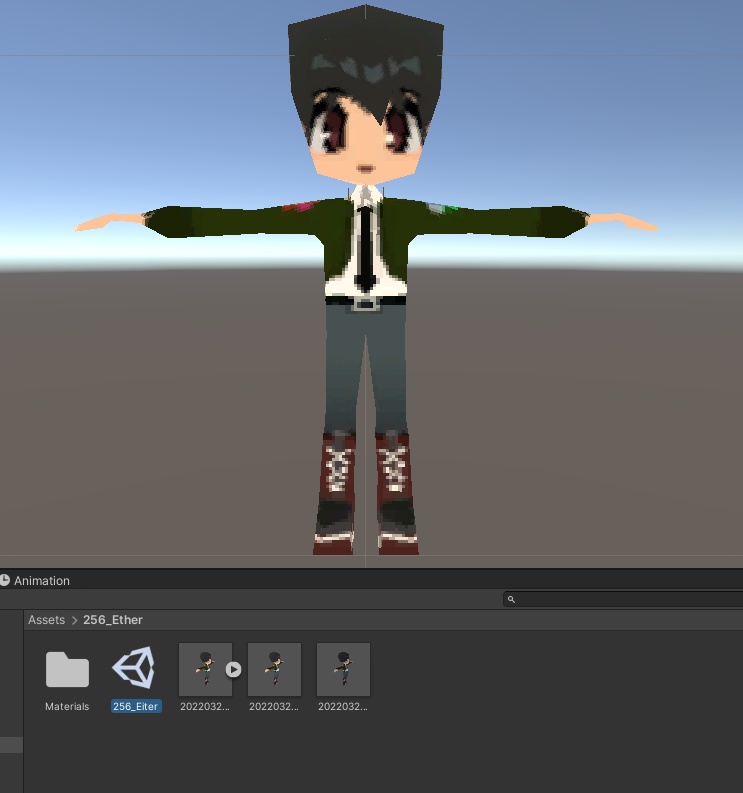Select the search magnifier icon
Image resolution: width=743 pixels, height=793 pixels.
[511, 599]
